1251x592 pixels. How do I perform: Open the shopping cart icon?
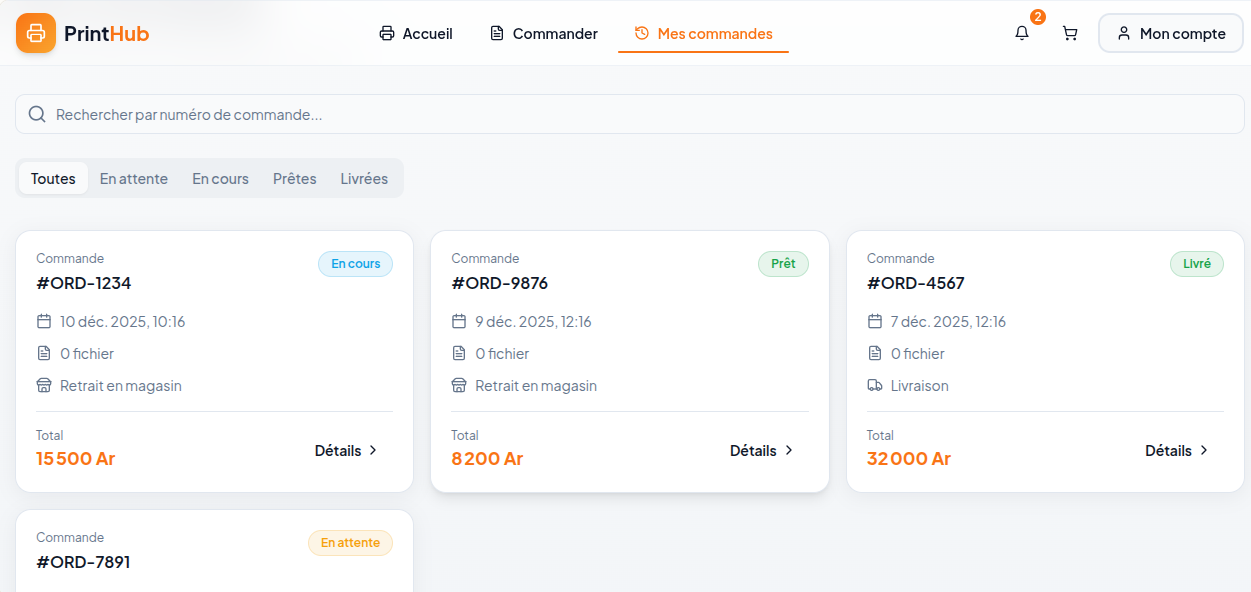[x=1070, y=33]
